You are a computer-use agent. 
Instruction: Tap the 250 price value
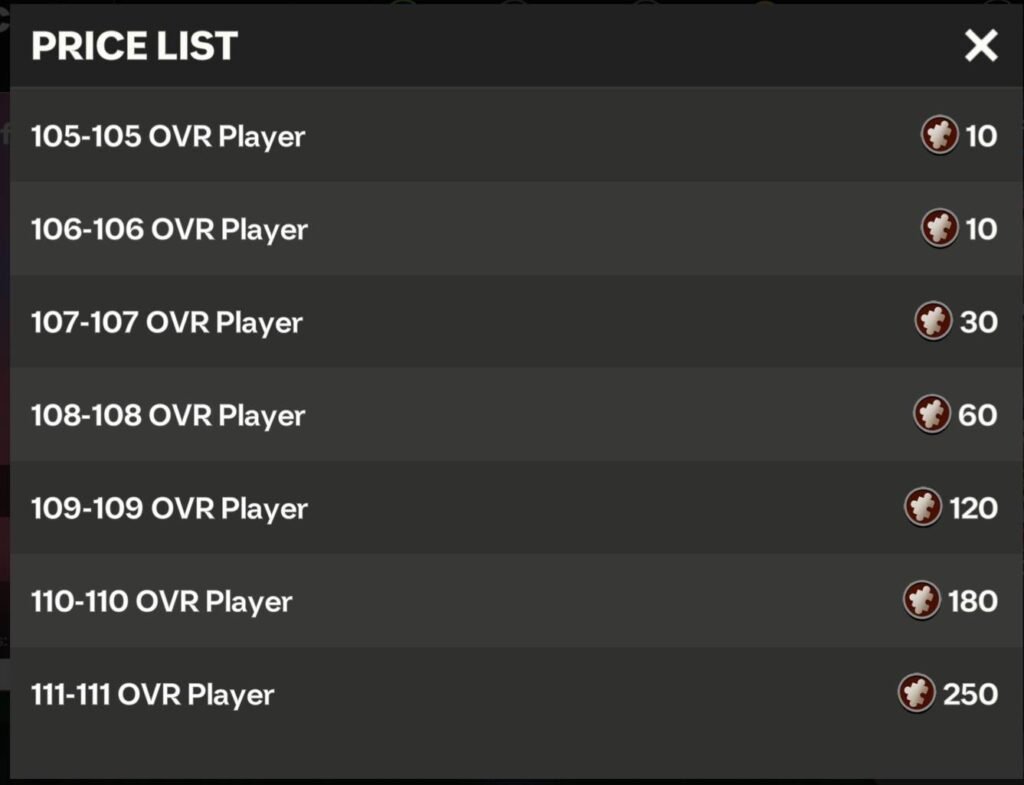970,694
